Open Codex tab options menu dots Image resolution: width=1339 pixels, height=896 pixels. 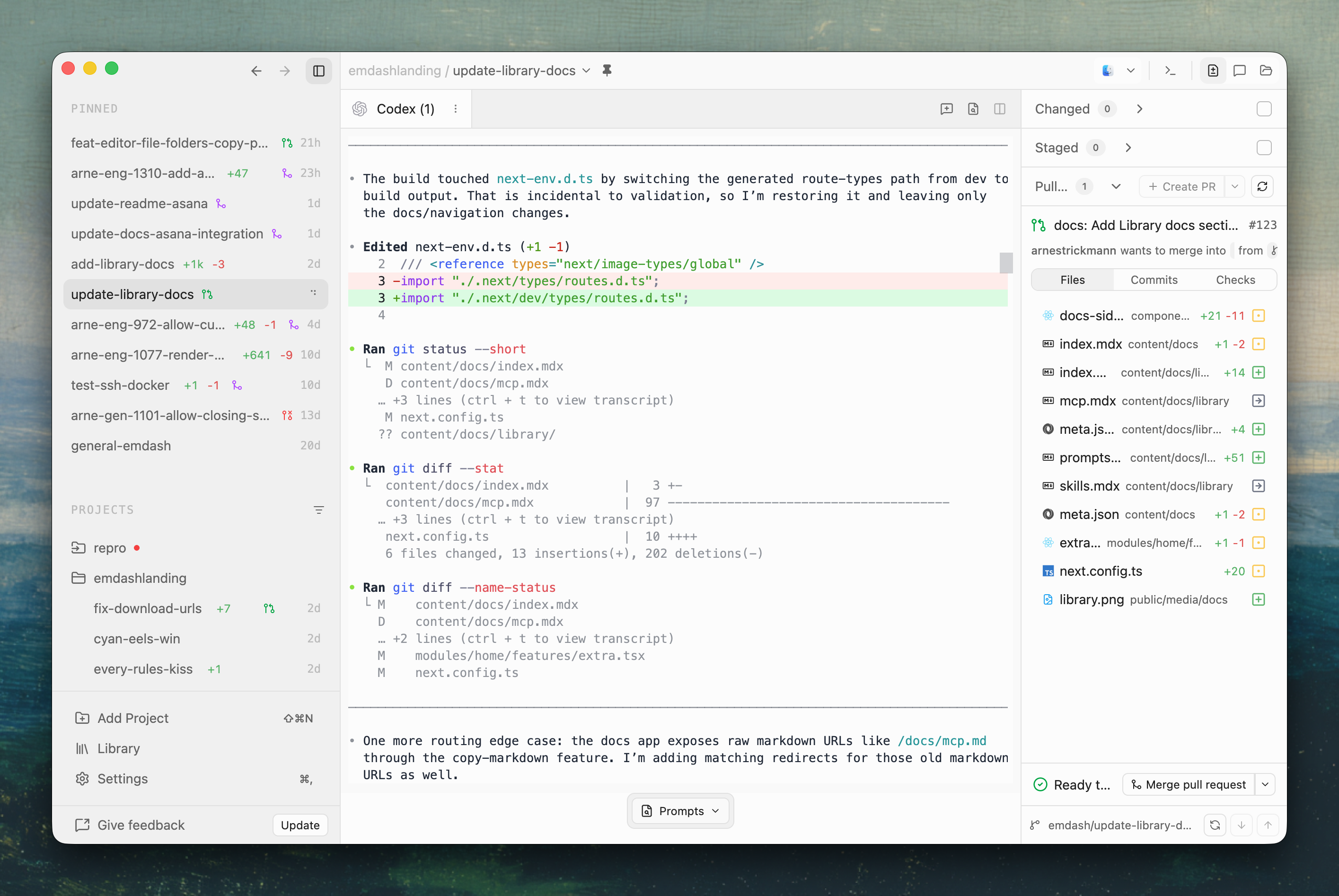(456, 109)
